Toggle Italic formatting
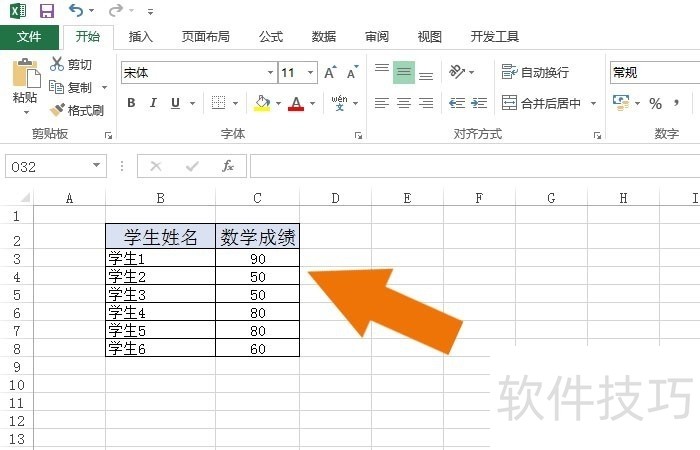 tap(153, 103)
